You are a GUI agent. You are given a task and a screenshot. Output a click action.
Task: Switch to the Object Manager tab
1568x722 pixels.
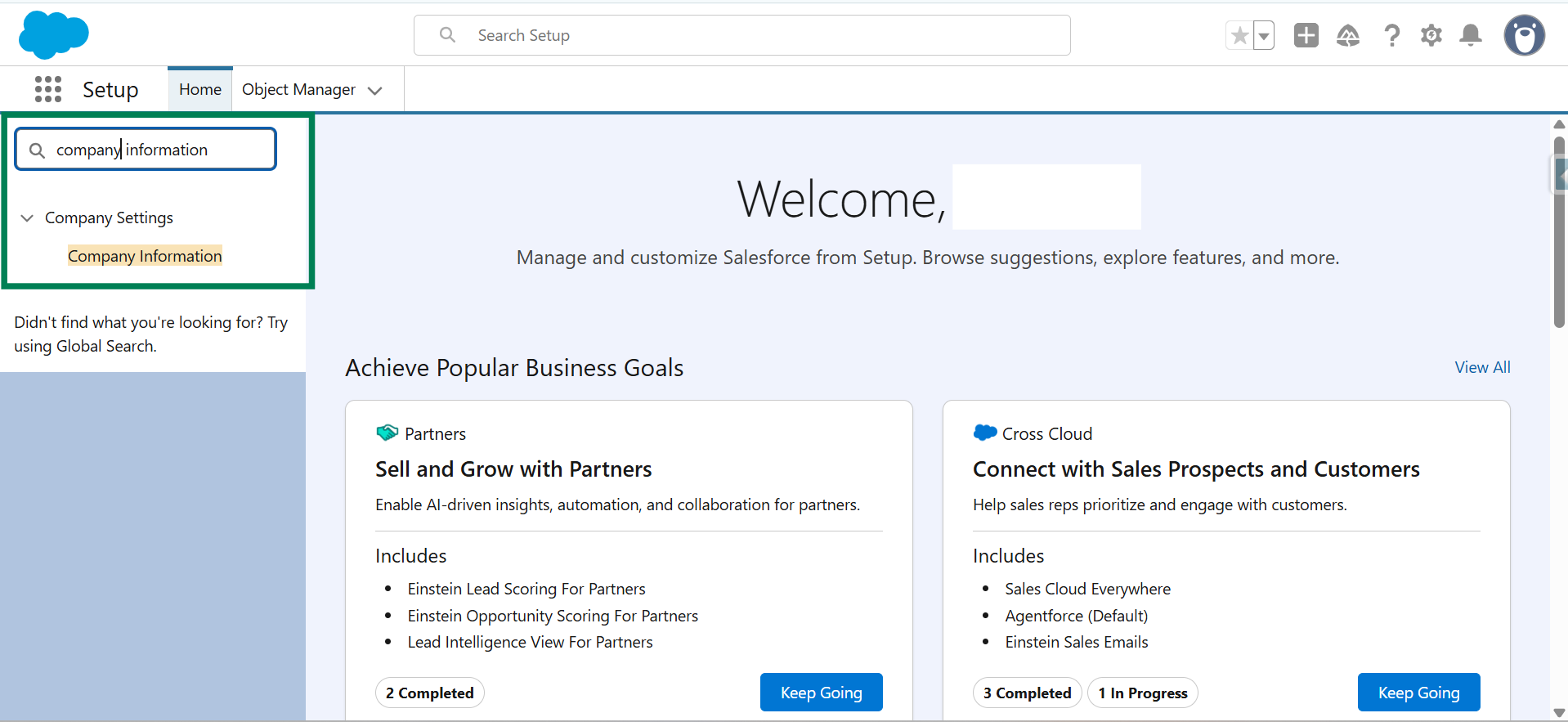[298, 89]
